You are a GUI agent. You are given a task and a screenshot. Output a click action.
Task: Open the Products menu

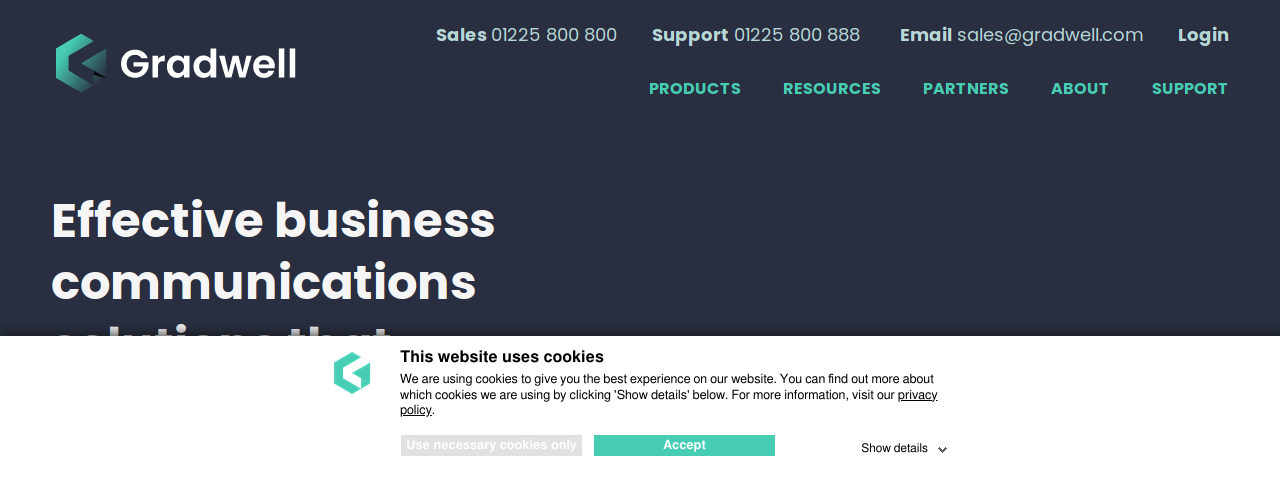[695, 88]
